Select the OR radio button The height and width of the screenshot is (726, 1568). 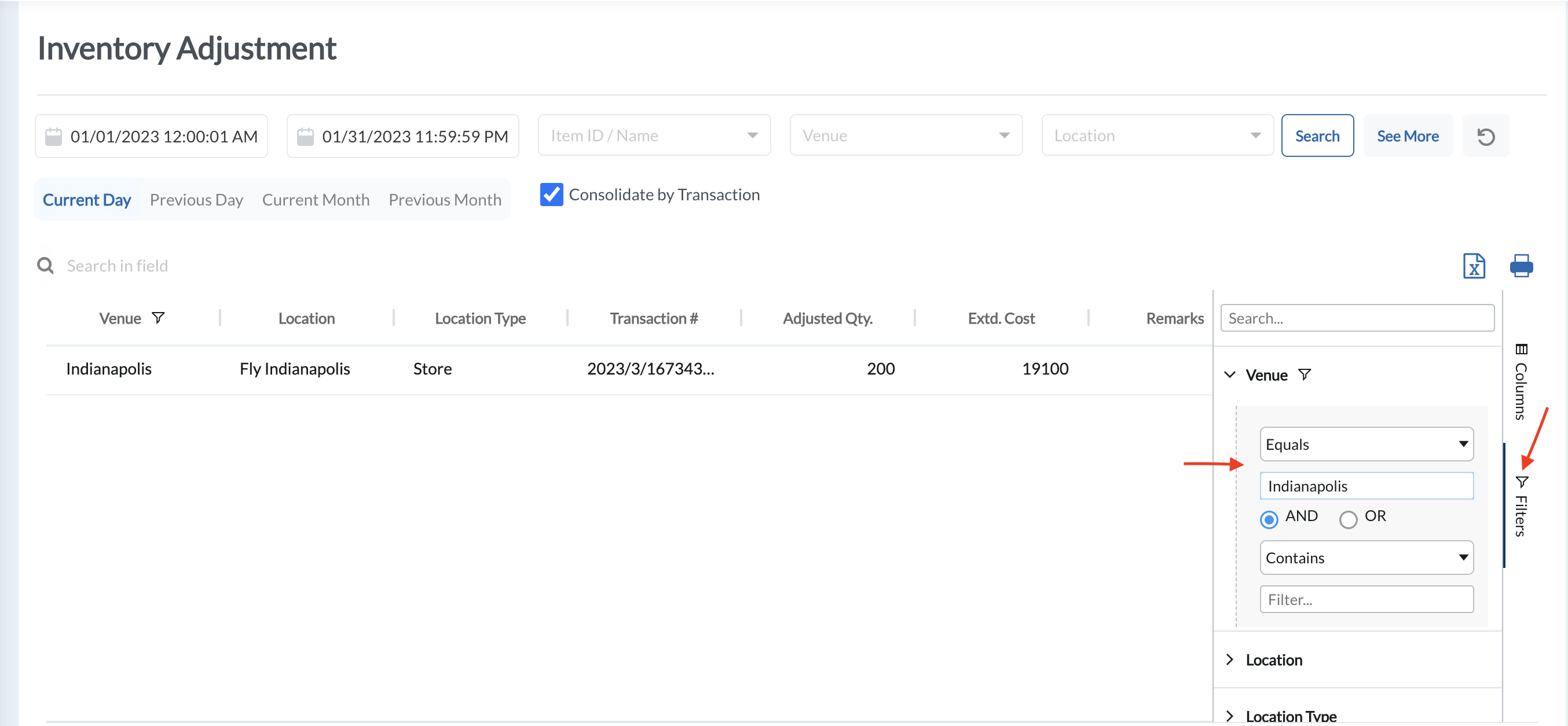1349,517
